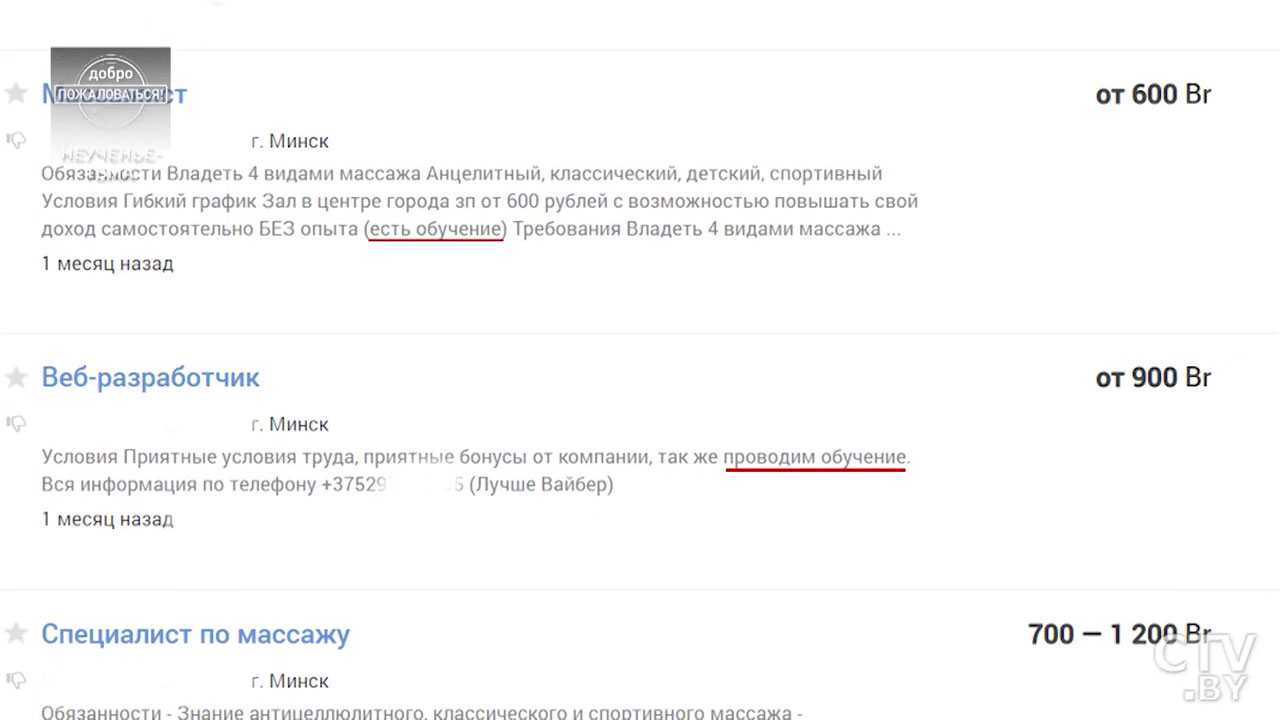1280x720 pixels.
Task: Star the first listing priced от 600 Br
Action: pyautogui.click(x=15, y=93)
